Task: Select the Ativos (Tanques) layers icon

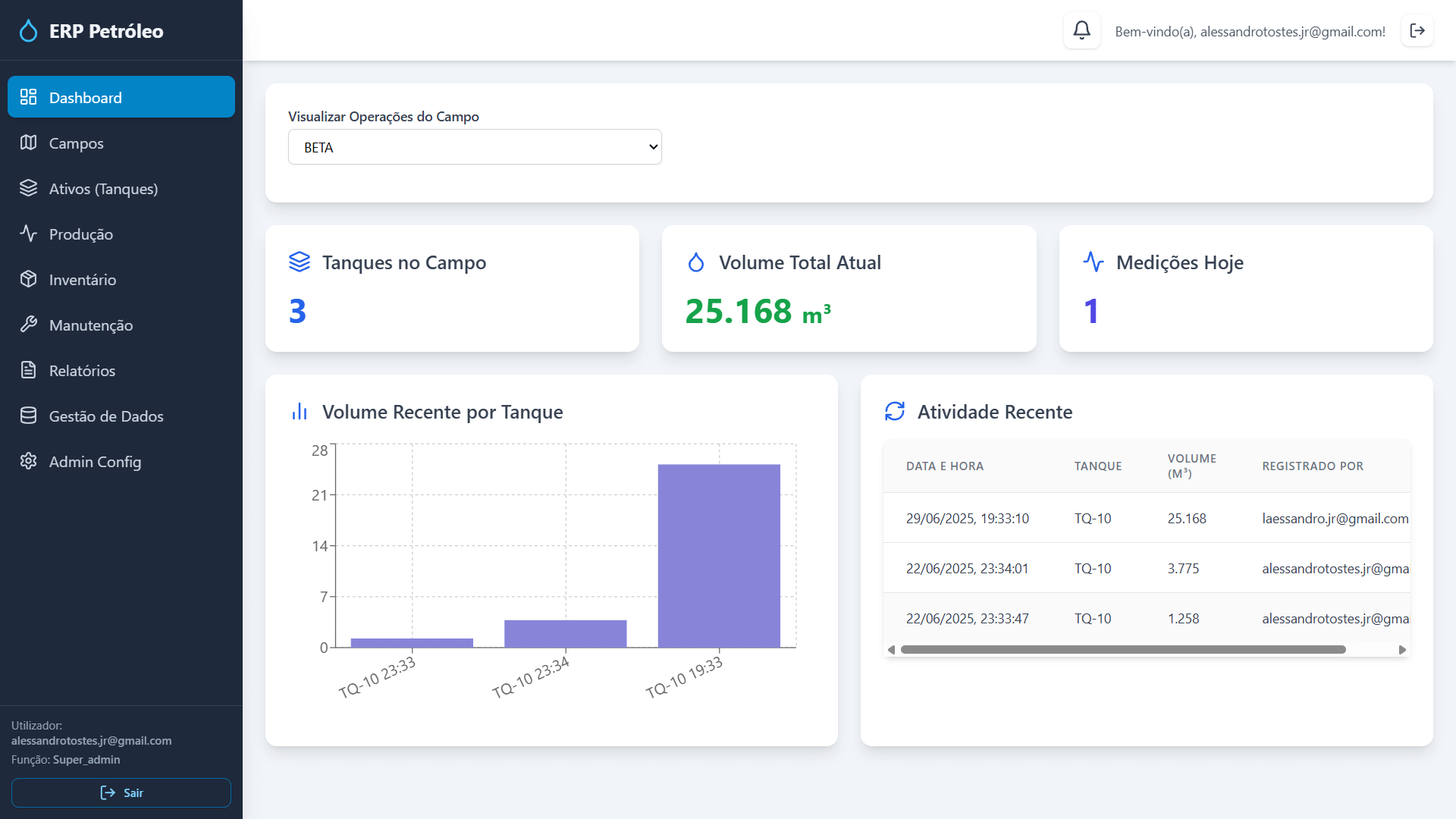Action: (28, 188)
